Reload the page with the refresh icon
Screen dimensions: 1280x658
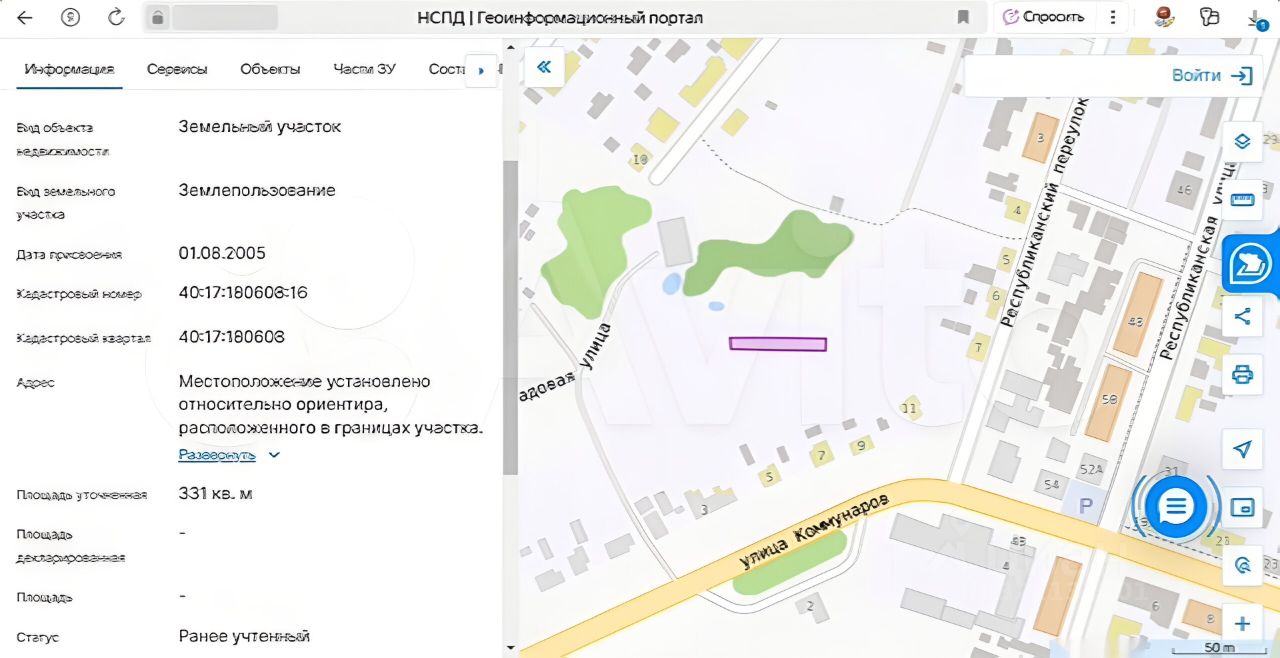[116, 17]
